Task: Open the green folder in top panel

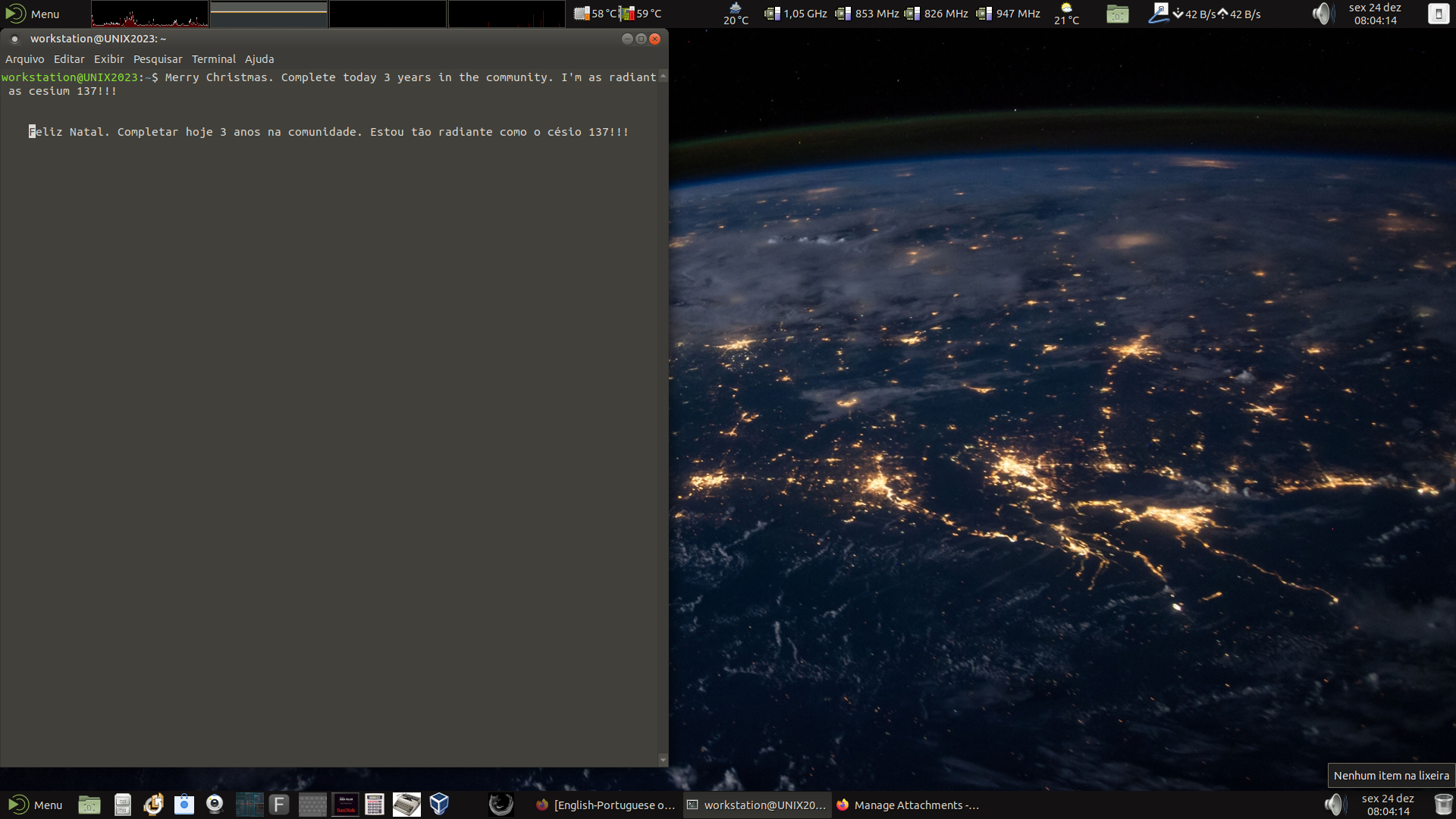Action: 1117,14
